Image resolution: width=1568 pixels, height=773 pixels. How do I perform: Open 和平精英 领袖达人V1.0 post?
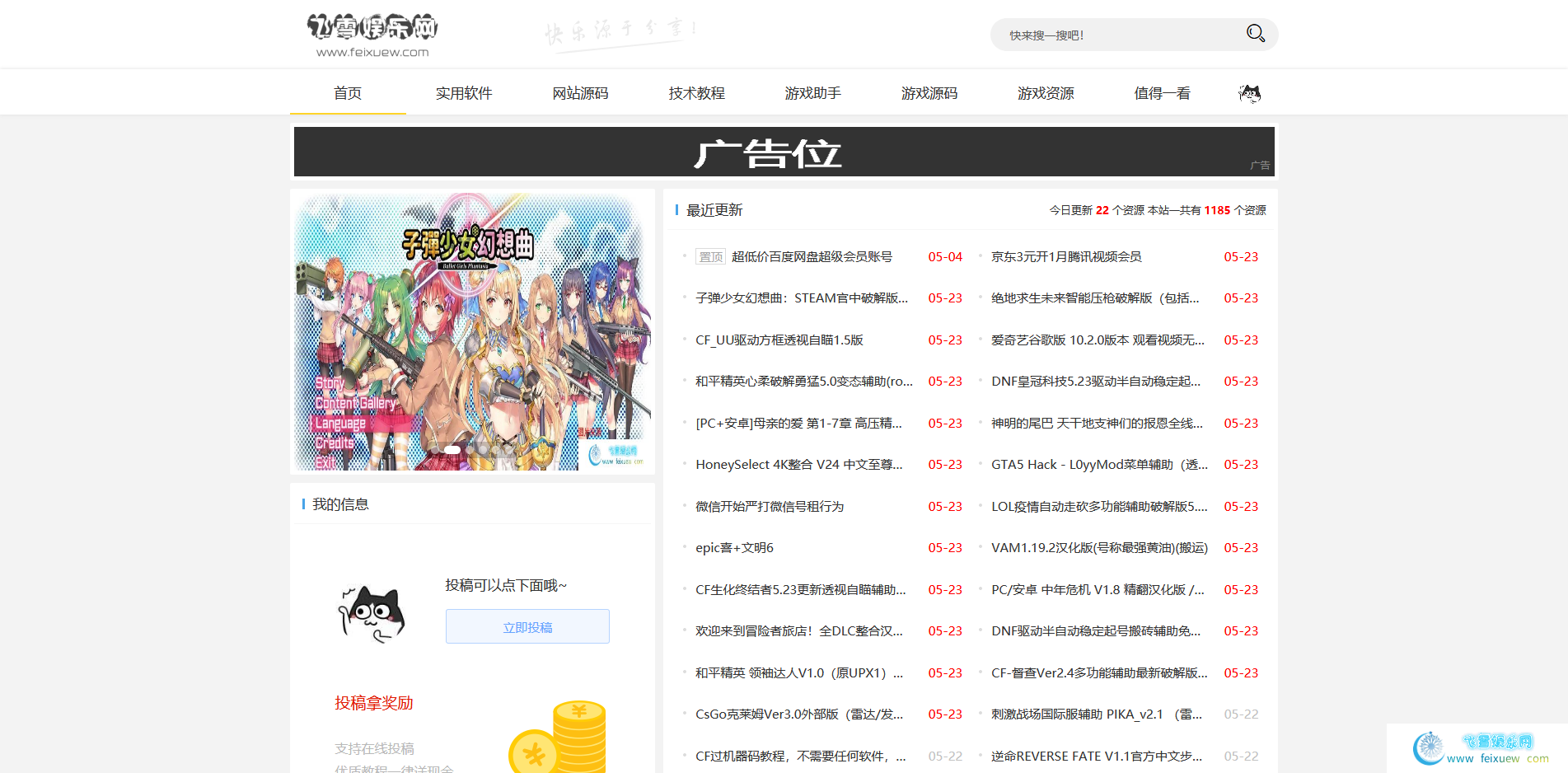798,672
